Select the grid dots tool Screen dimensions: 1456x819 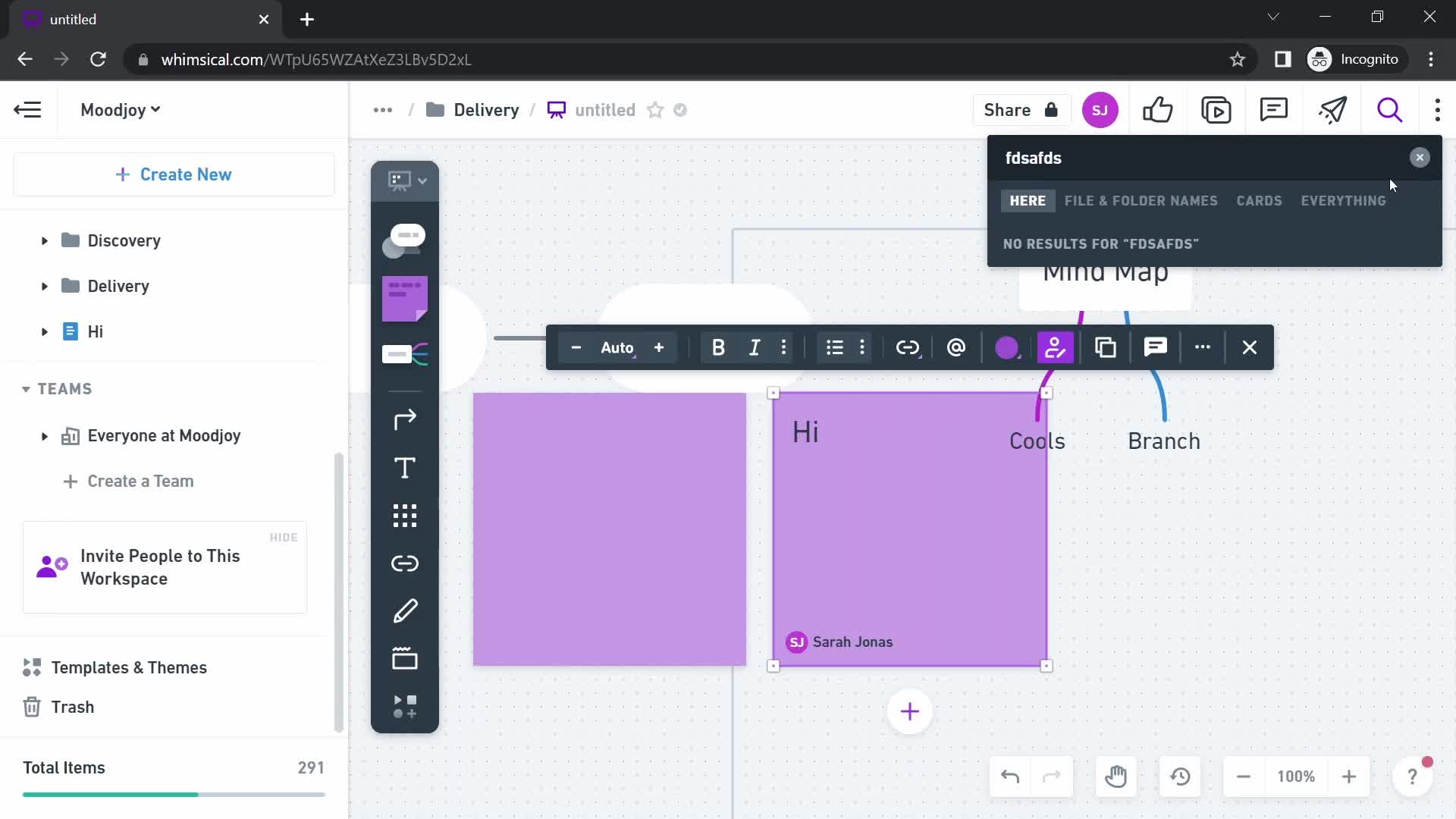(405, 516)
